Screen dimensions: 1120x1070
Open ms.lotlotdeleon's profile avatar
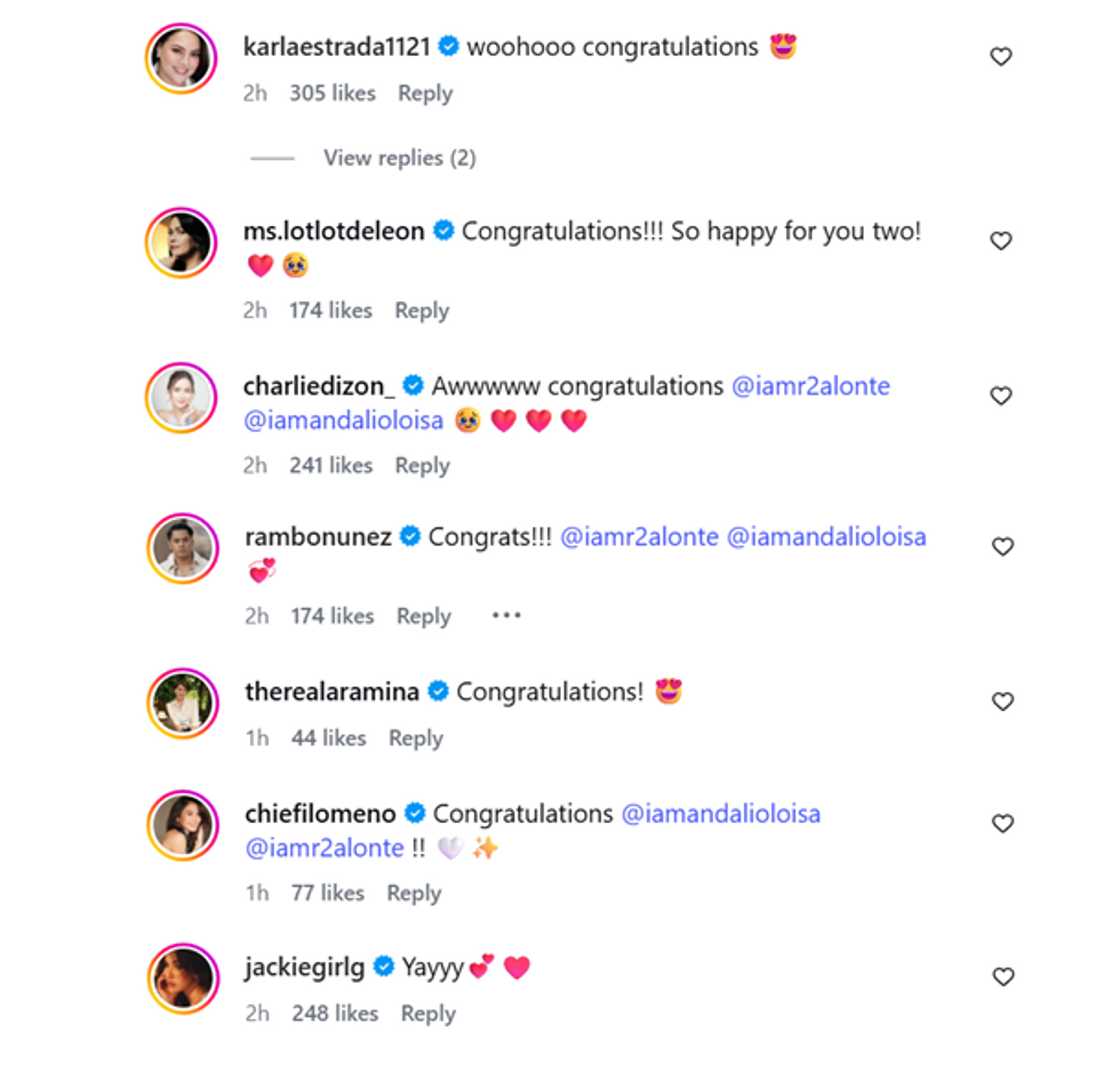(x=181, y=241)
